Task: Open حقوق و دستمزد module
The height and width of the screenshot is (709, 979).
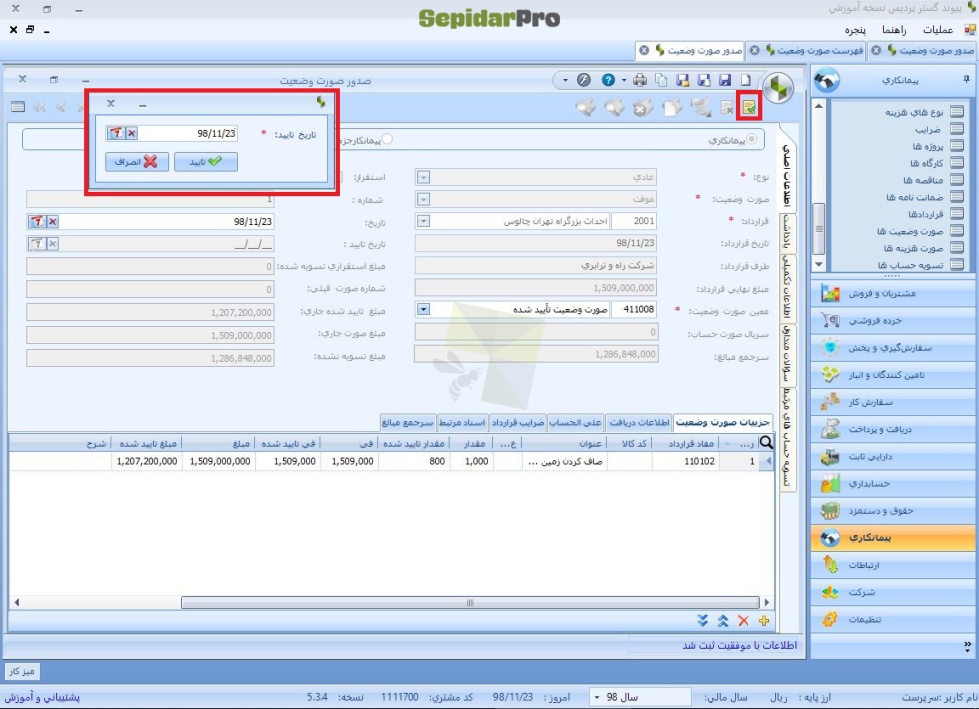Action: click(x=894, y=511)
